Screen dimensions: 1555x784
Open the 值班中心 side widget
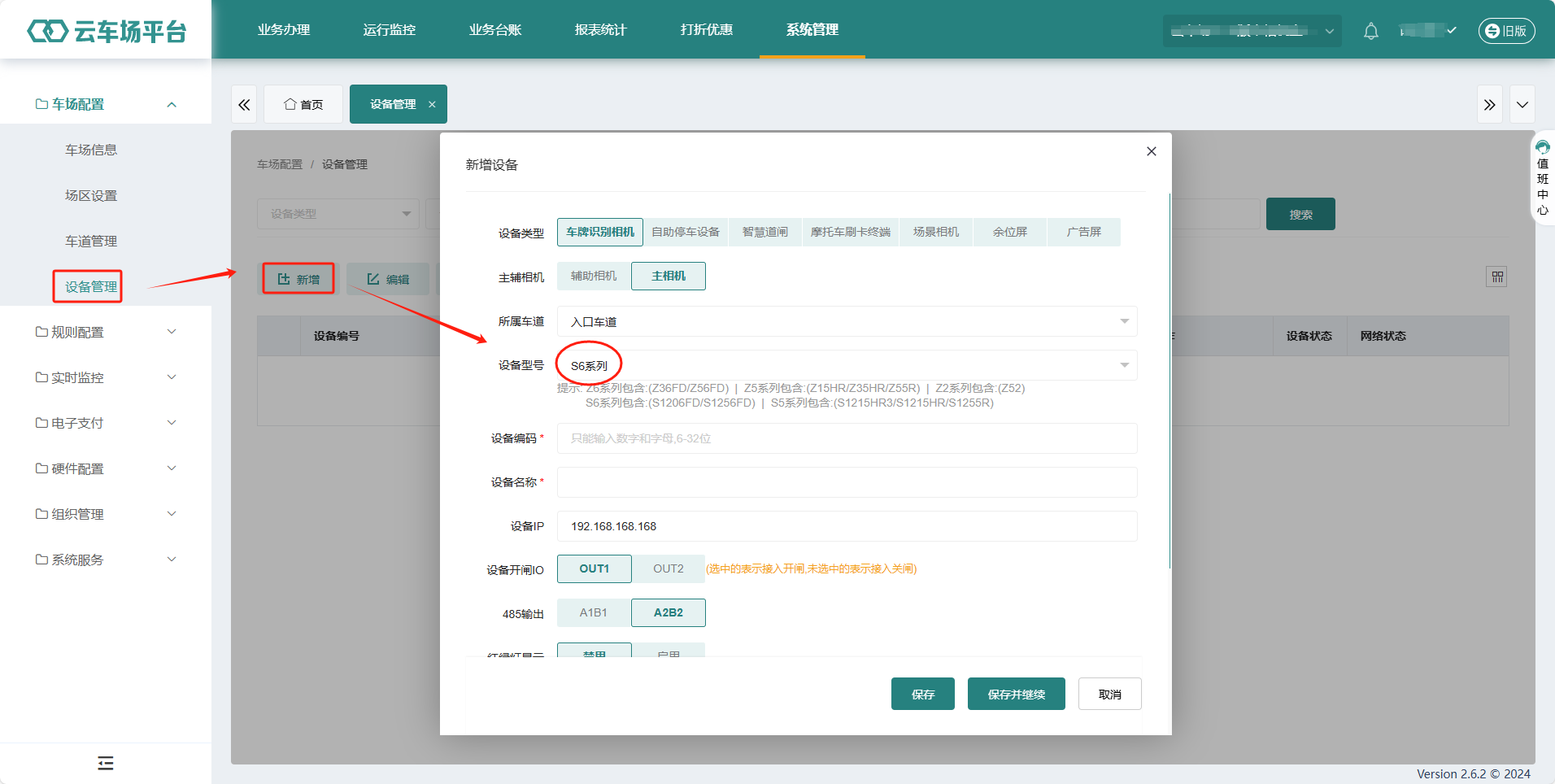point(1543,179)
